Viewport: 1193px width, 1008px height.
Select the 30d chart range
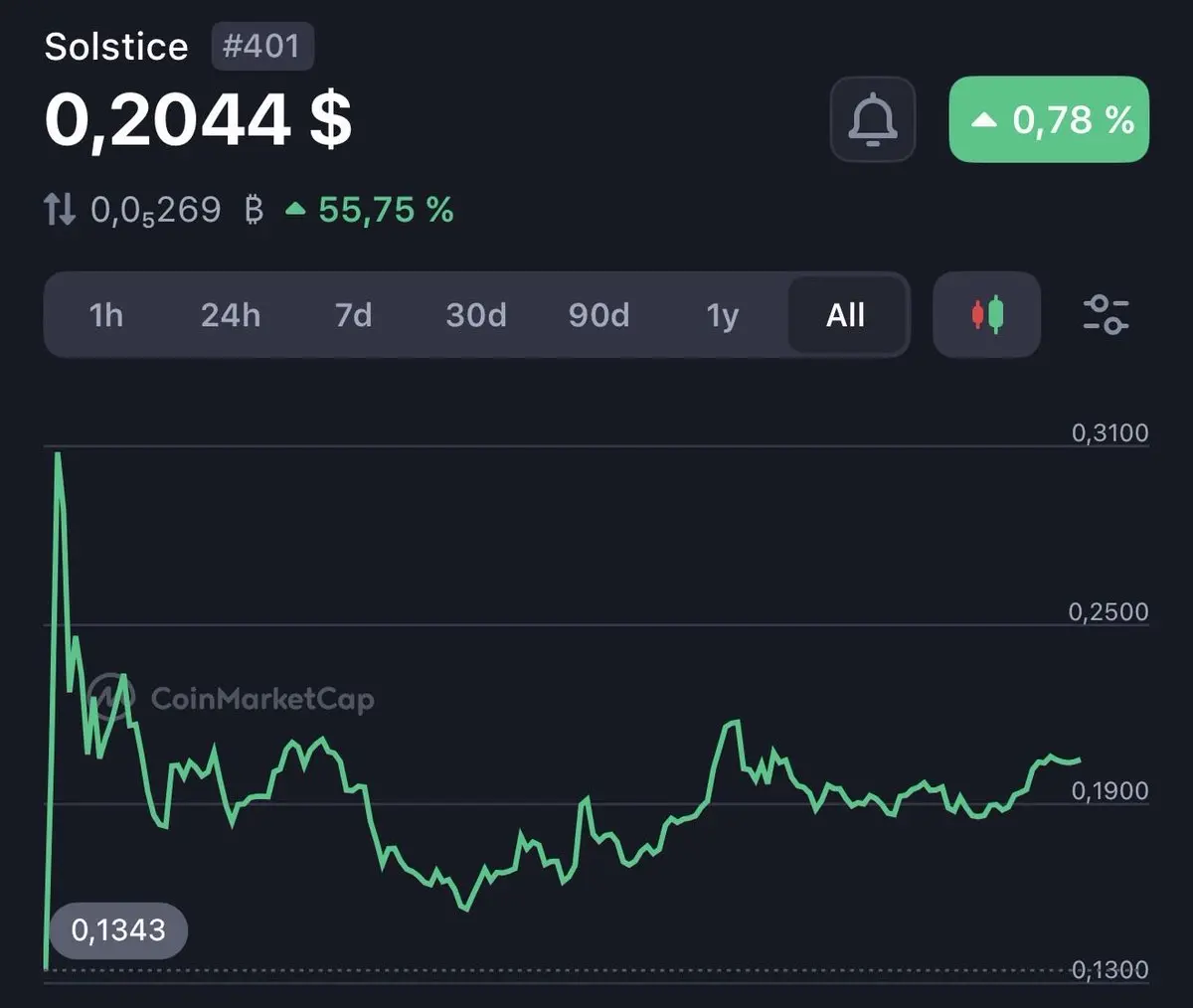pos(476,315)
